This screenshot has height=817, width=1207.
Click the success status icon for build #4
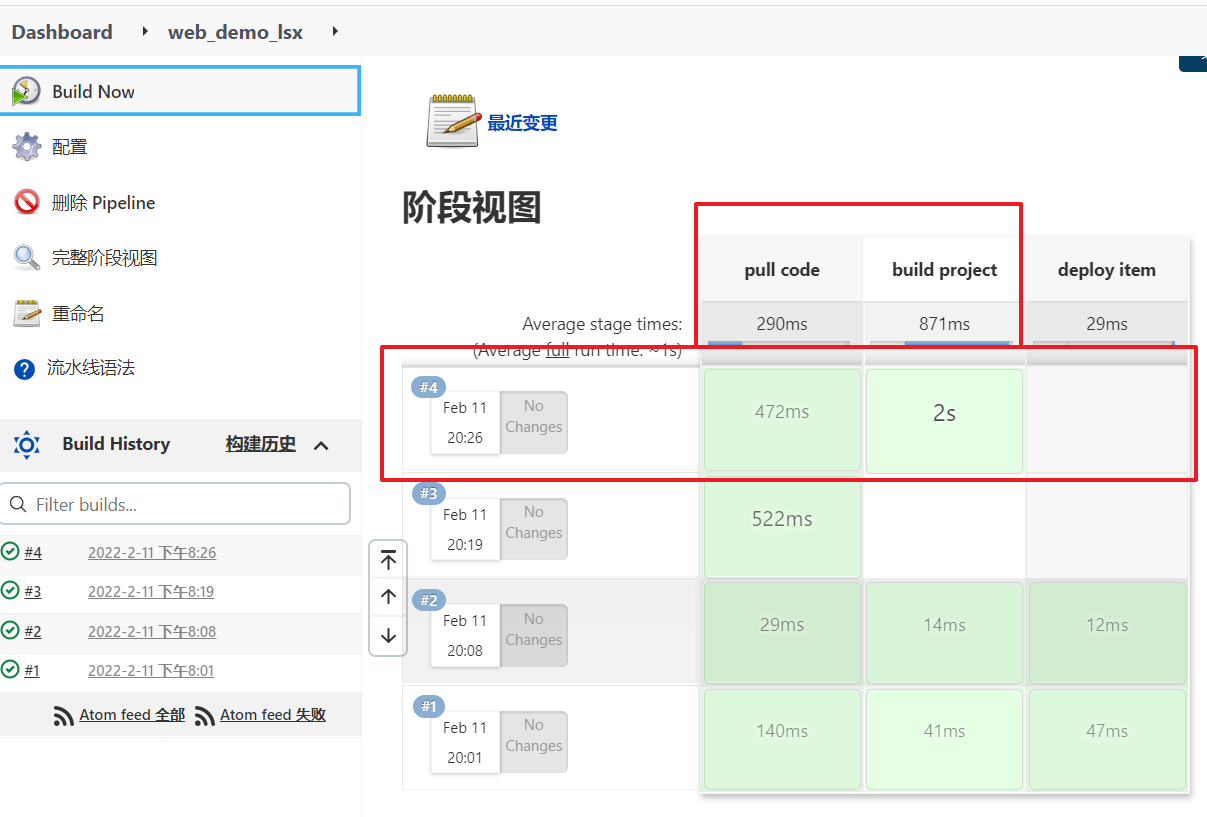10,552
